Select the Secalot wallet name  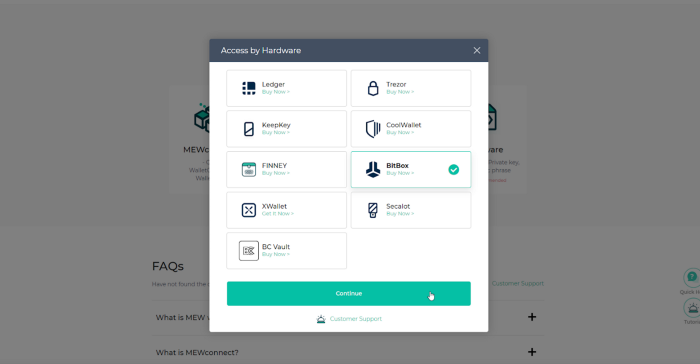(x=398, y=206)
